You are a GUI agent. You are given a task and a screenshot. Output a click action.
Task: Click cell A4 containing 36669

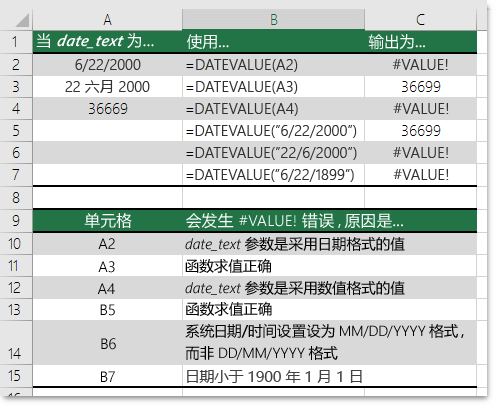point(107,109)
